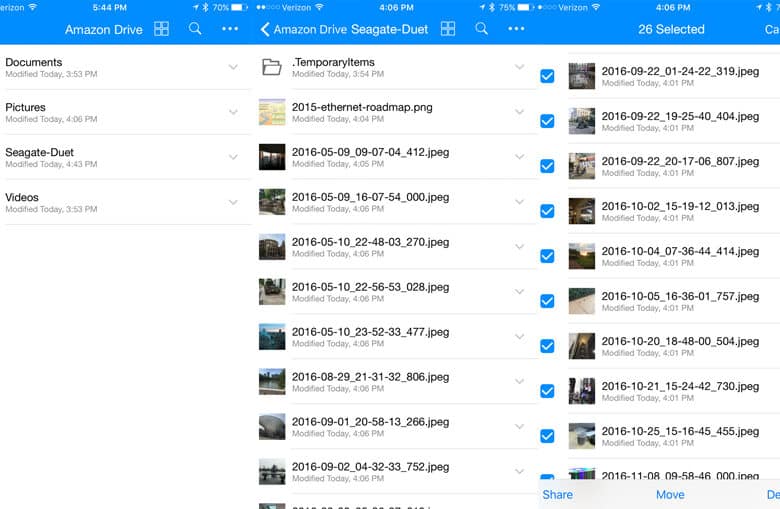This screenshot has height=509, width=780.
Task: Expand options for 2016-09-01_20-58-13_266.jpeg
Action: tap(519, 426)
